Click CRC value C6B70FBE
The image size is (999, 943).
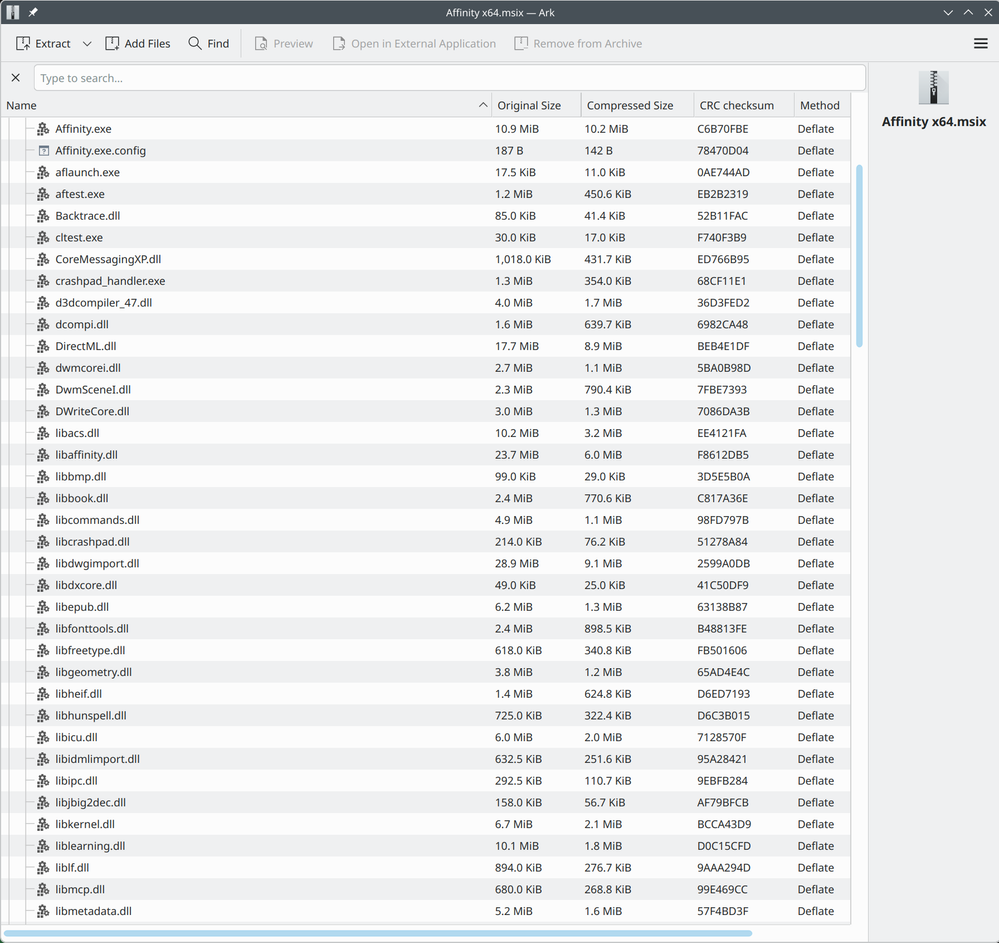[722, 129]
